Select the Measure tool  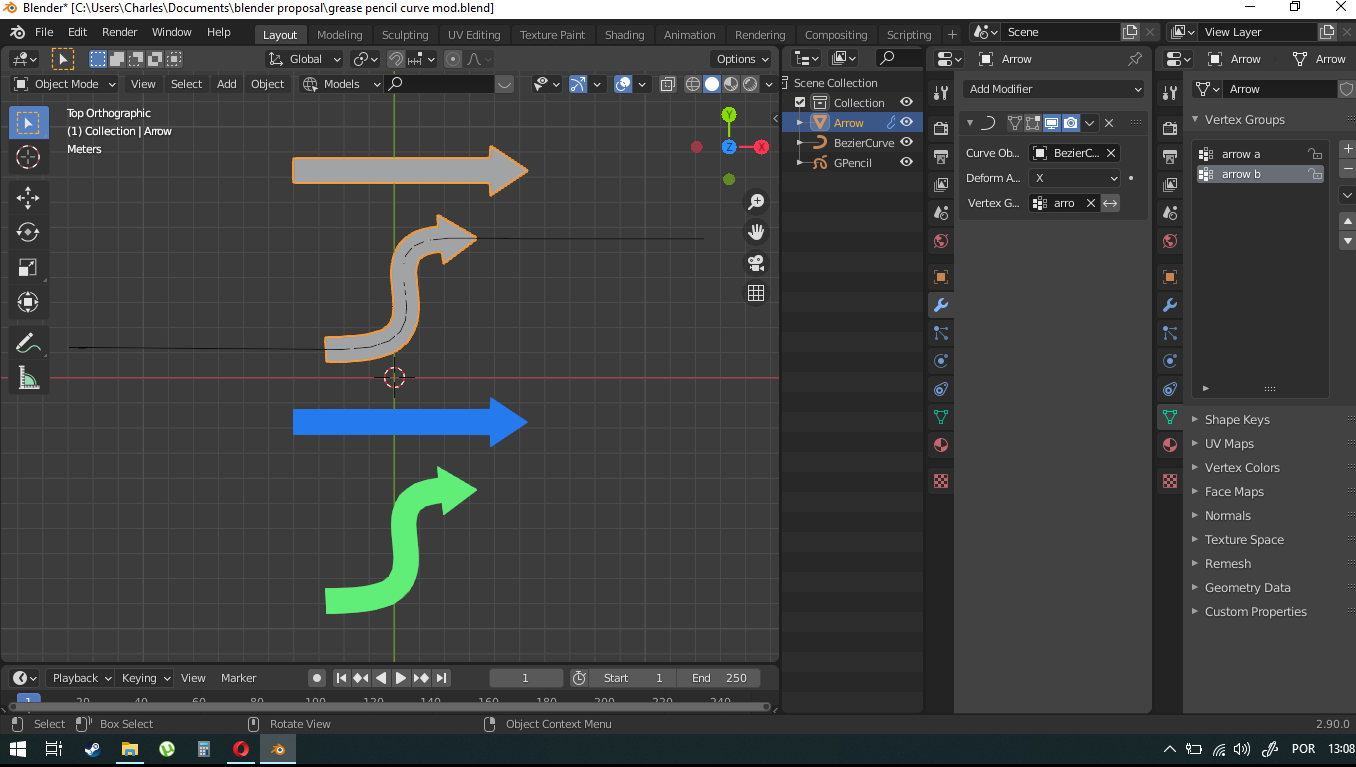pyautogui.click(x=28, y=378)
